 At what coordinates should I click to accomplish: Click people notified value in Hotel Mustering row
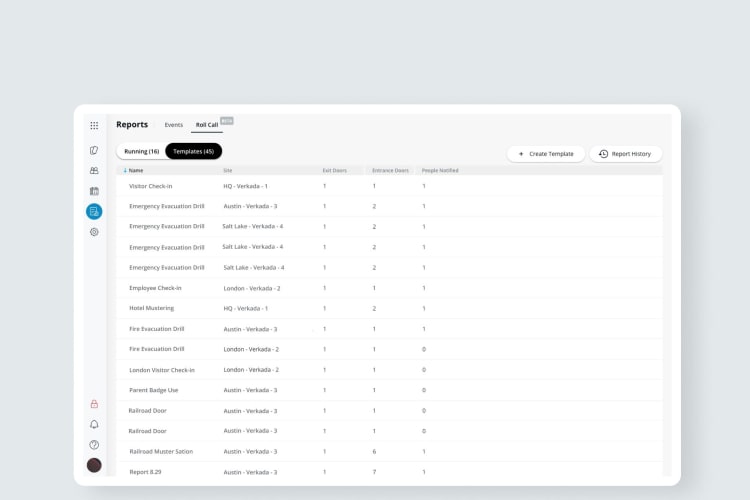424,309
